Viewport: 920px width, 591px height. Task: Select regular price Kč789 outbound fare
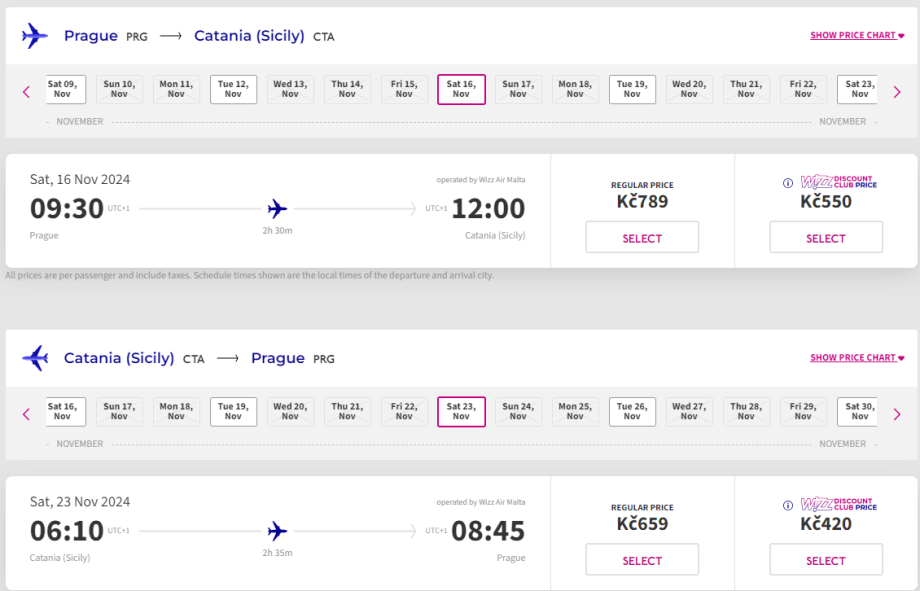(642, 238)
